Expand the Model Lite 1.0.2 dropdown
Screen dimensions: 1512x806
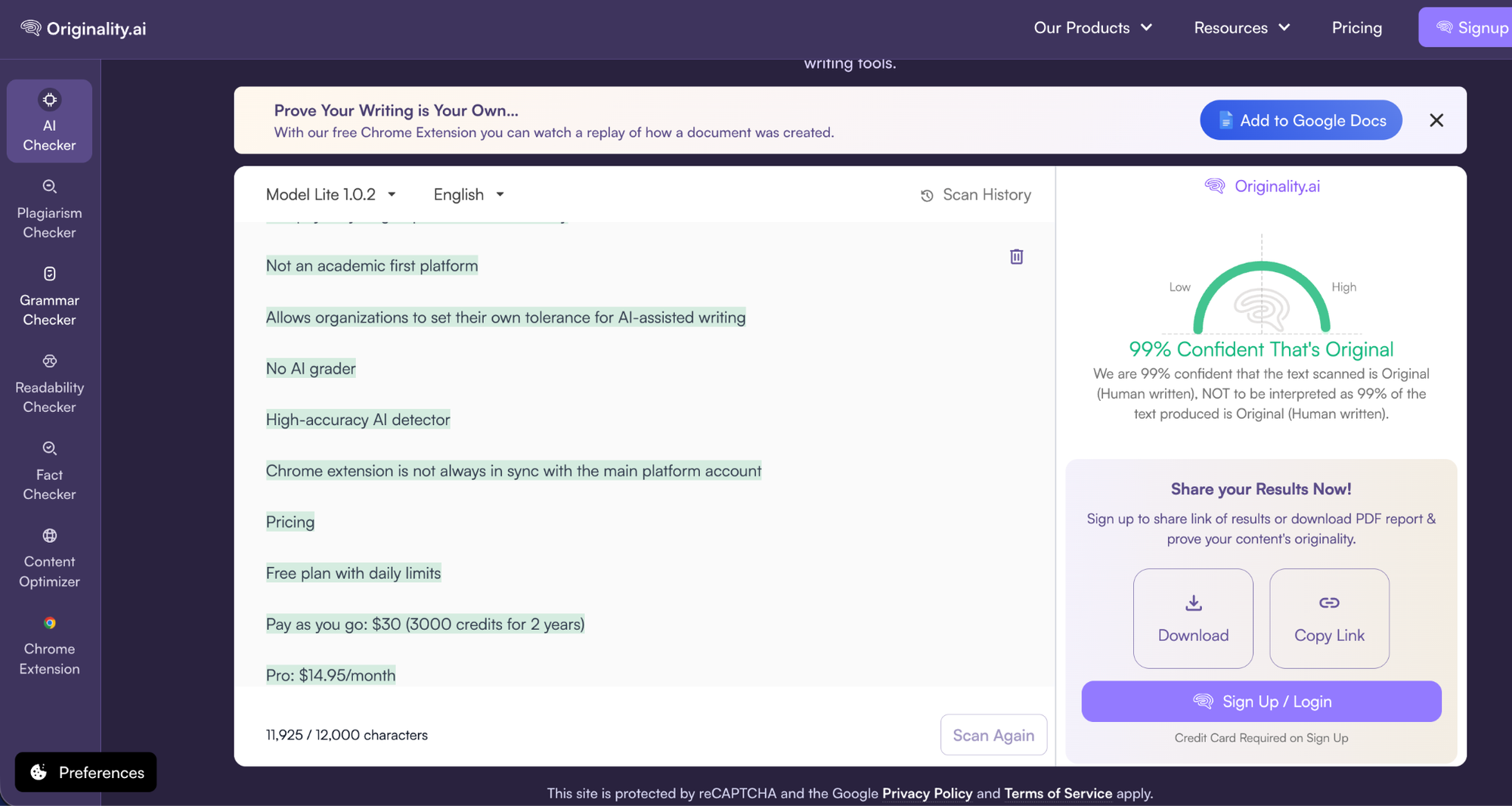(331, 194)
